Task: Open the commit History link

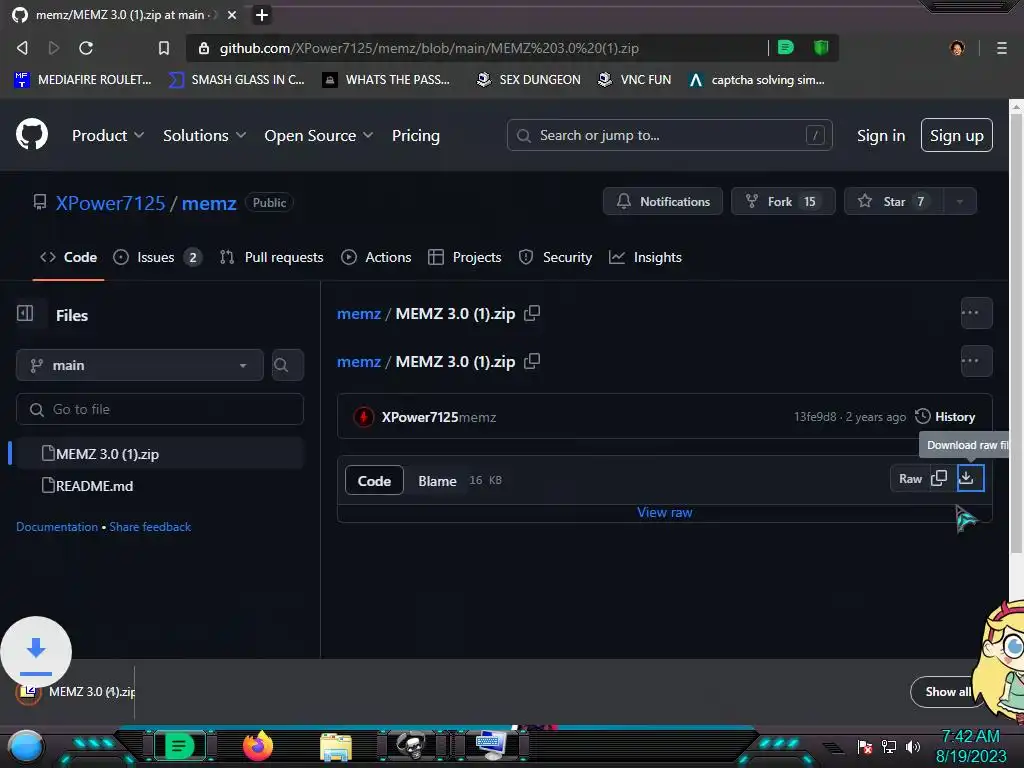Action: pyautogui.click(x=945, y=417)
